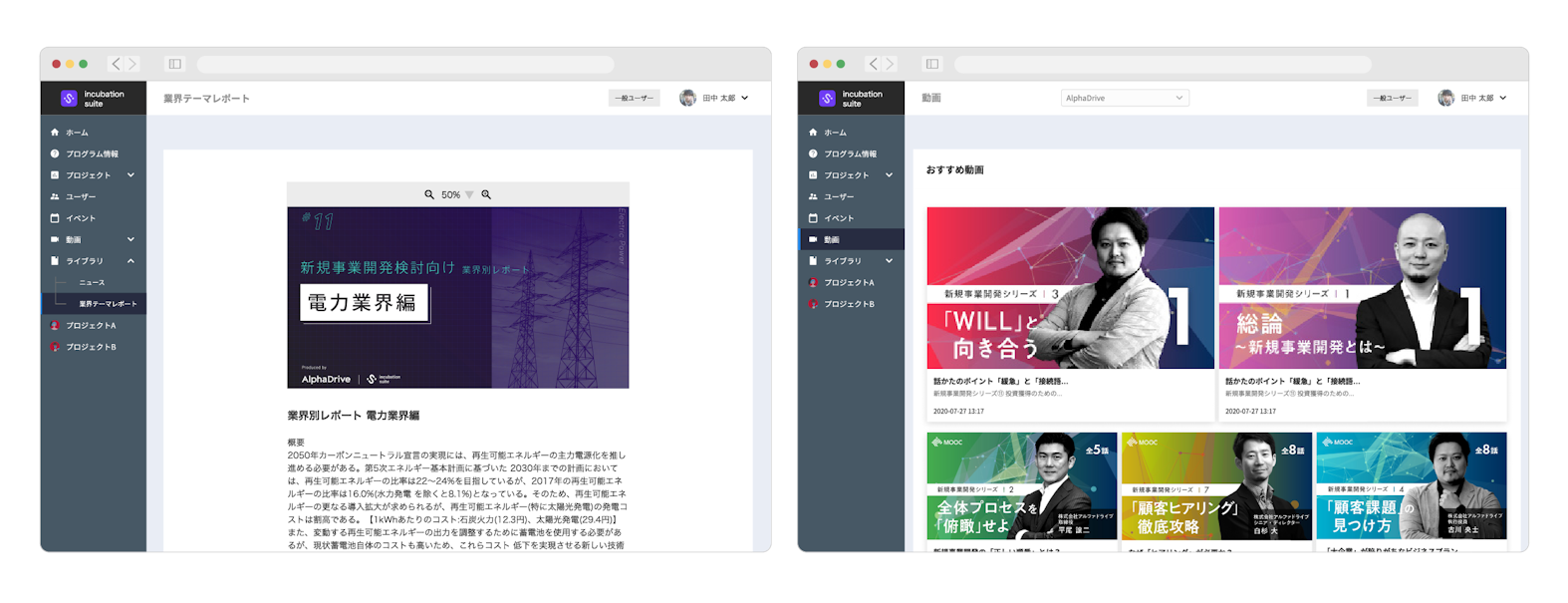
Task: Expand the プロジェクト chevron in the left window
Action: (131, 174)
